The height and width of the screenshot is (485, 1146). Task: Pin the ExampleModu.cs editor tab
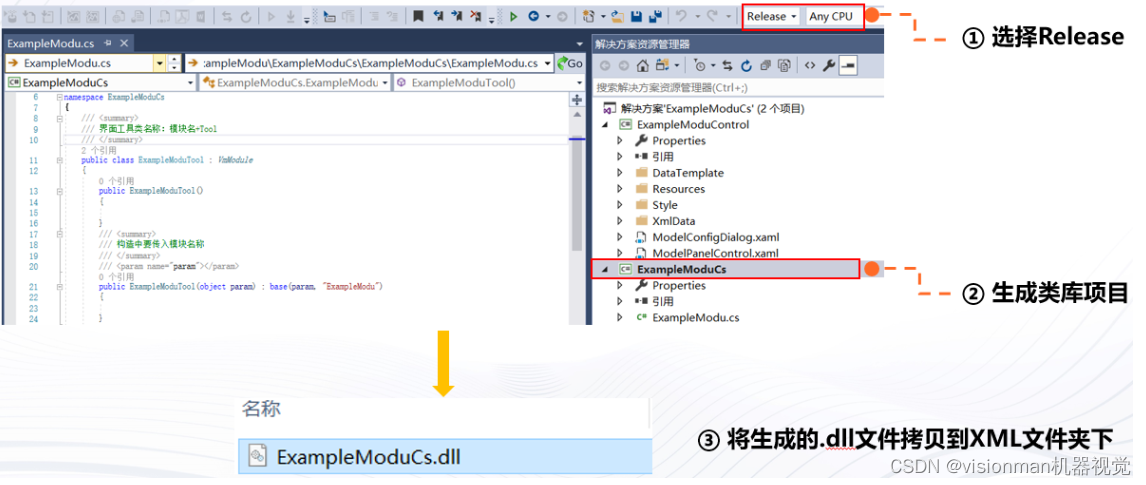pos(107,42)
